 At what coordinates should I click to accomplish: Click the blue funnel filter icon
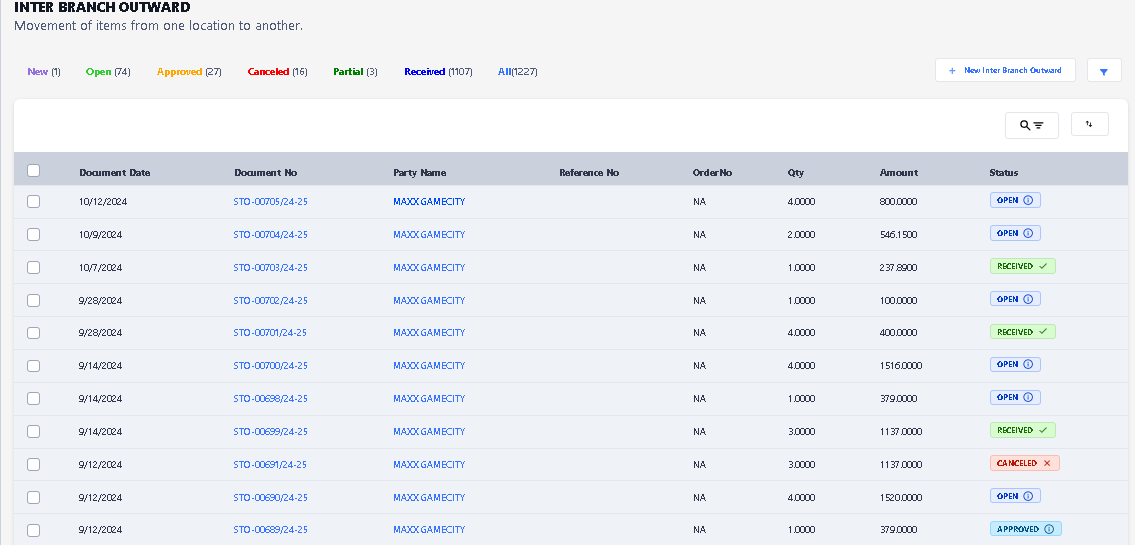point(1104,72)
